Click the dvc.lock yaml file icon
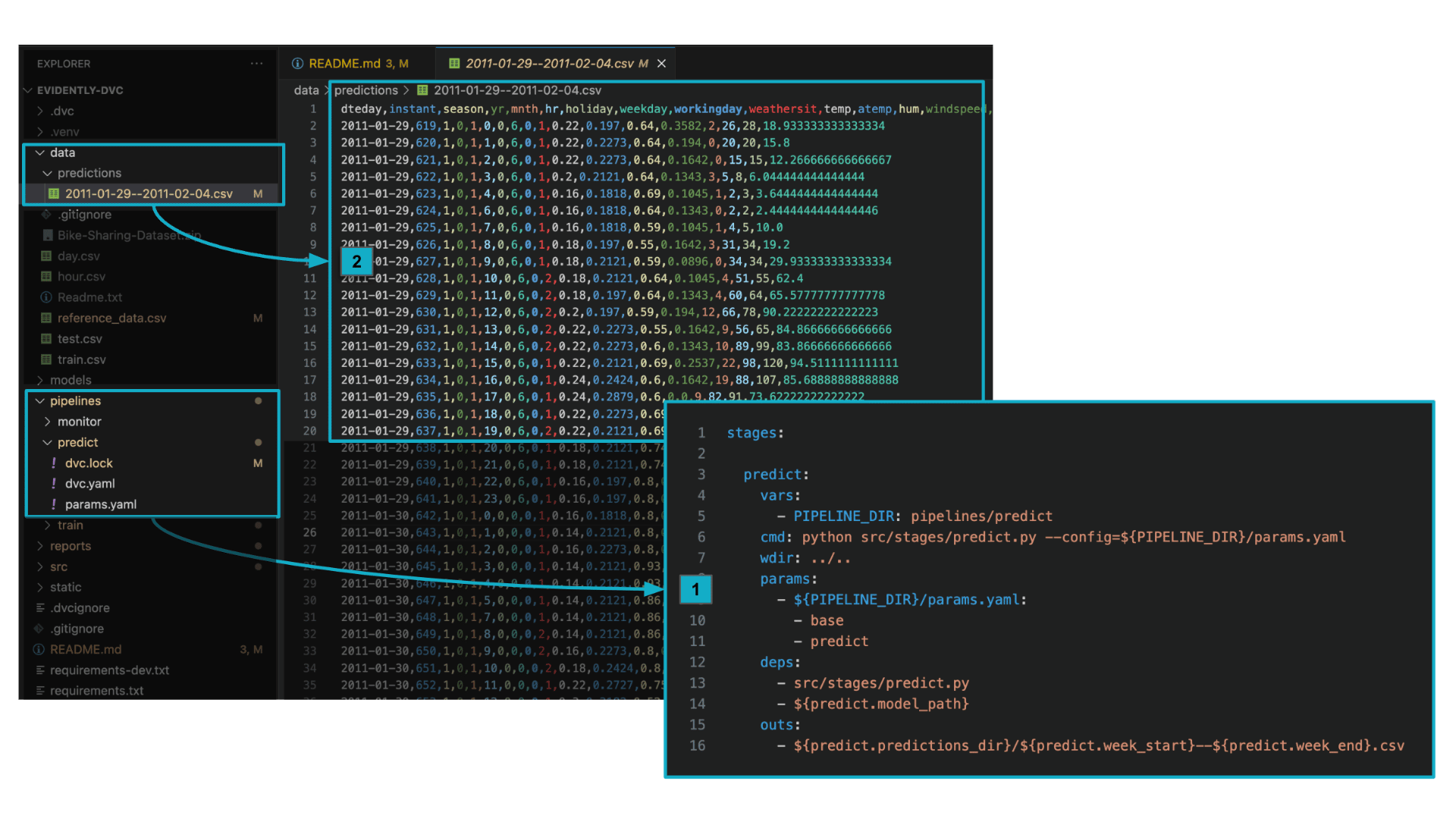 click(x=54, y=463)
